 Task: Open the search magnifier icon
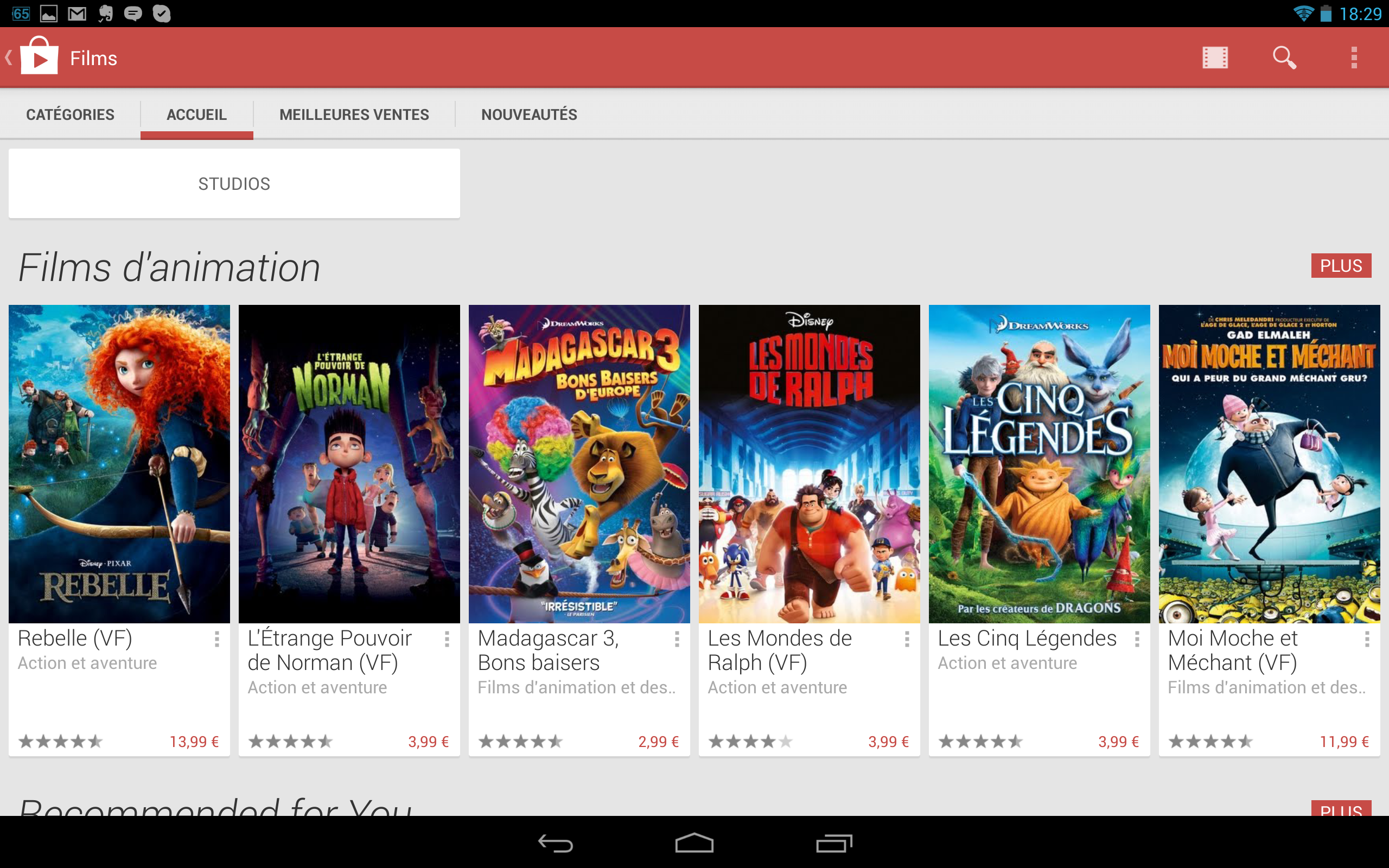tap(1284, 58)
